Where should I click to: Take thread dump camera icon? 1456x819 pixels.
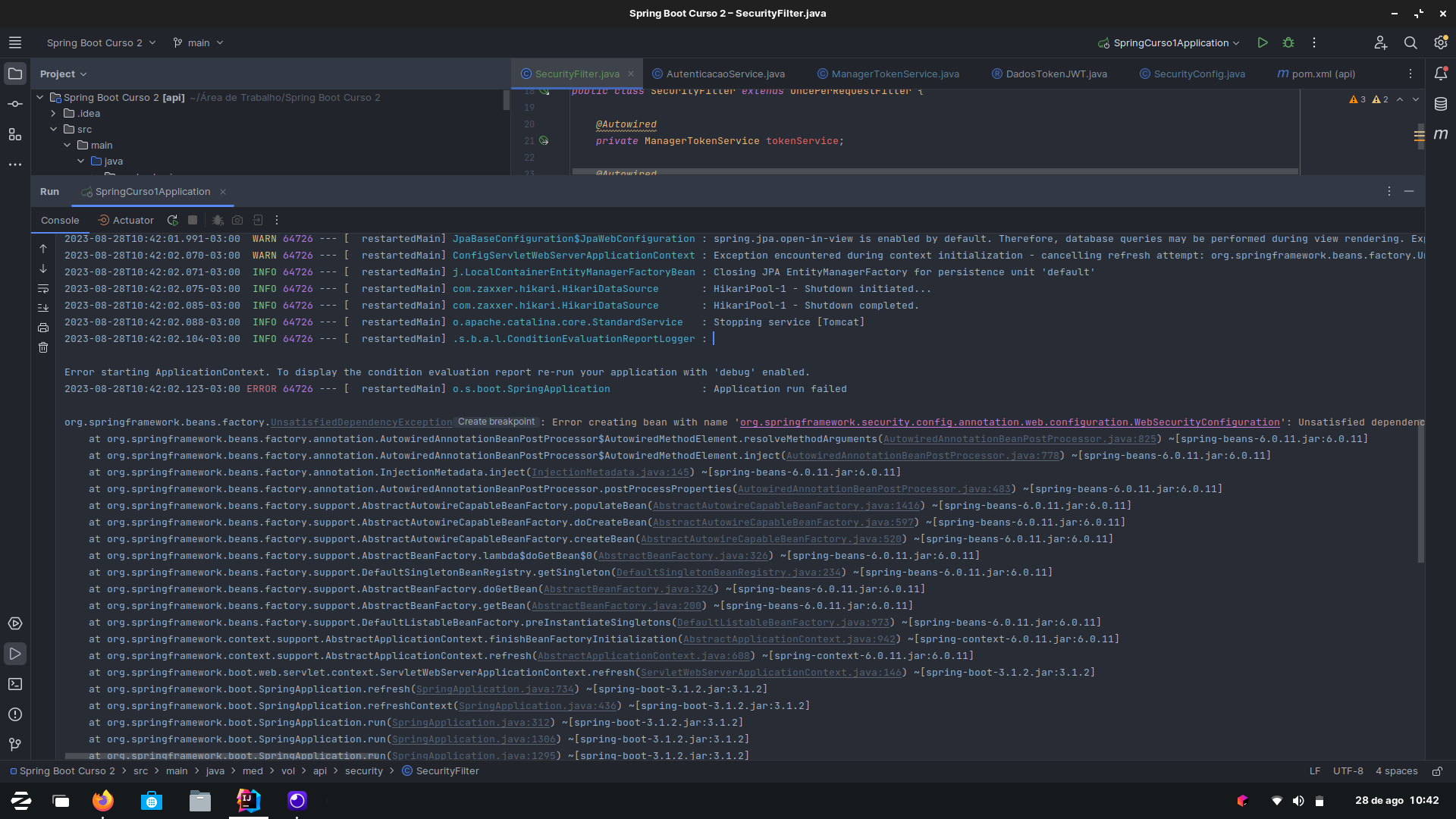pos(237,221)
